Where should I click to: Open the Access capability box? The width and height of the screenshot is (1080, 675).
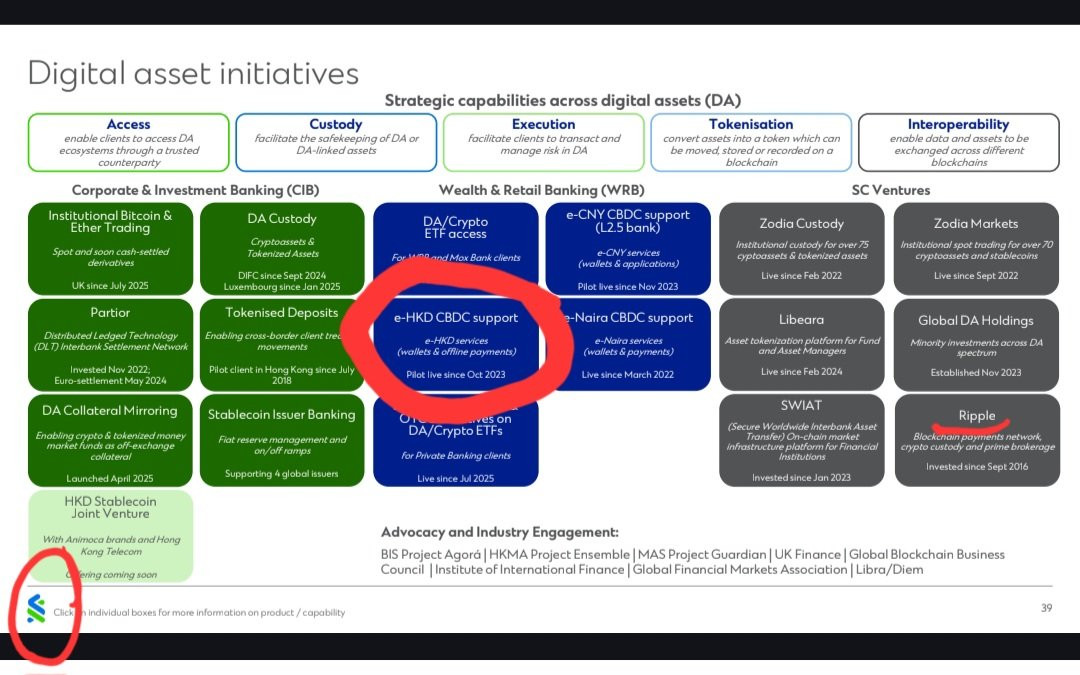point(129,143)
